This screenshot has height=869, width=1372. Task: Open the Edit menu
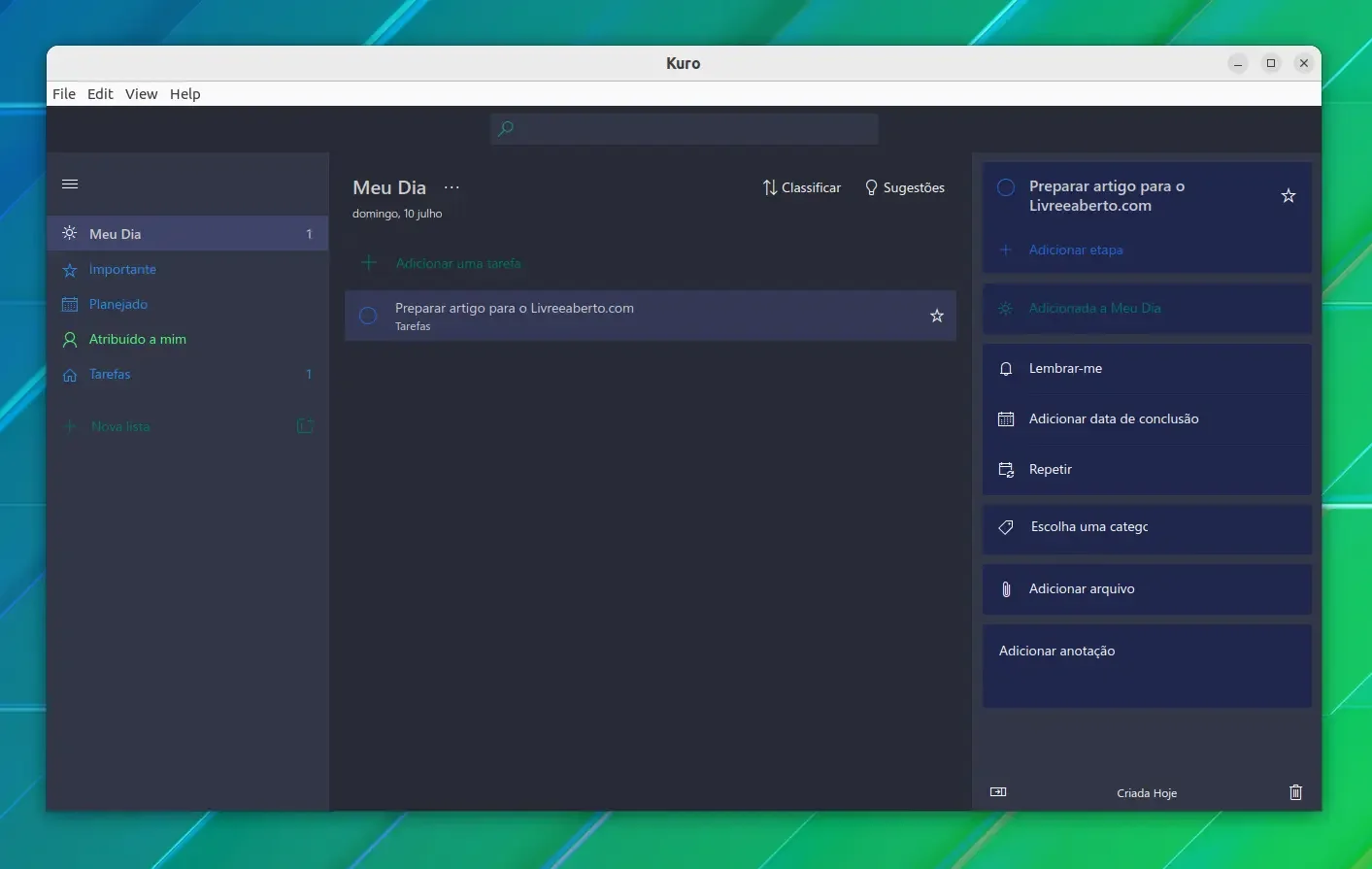click(100, 94)
